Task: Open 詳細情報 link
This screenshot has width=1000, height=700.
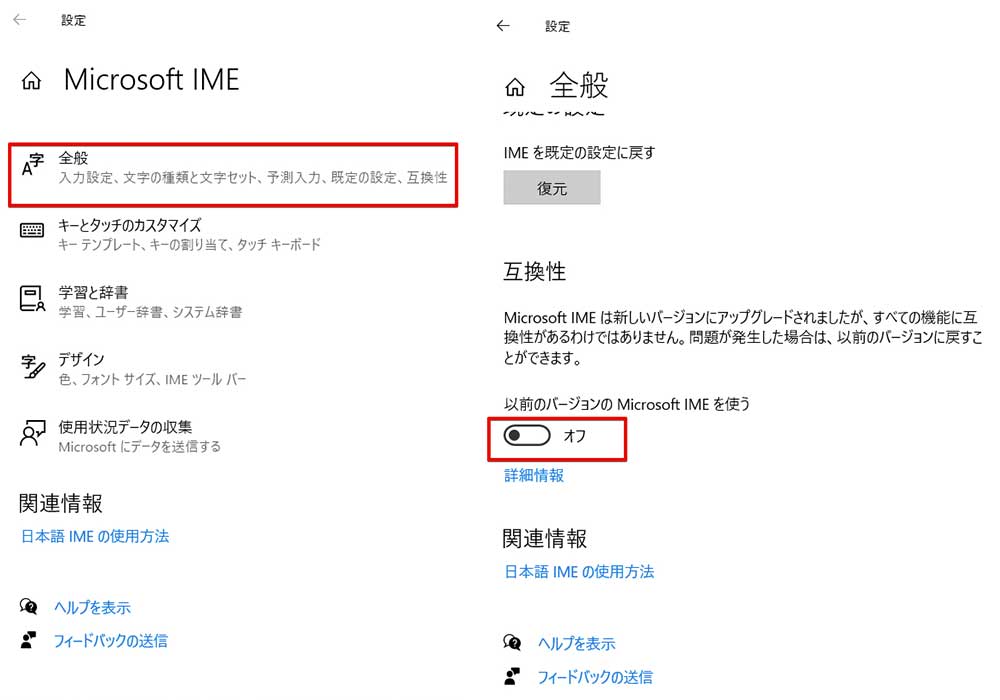Action: (534, 475)
